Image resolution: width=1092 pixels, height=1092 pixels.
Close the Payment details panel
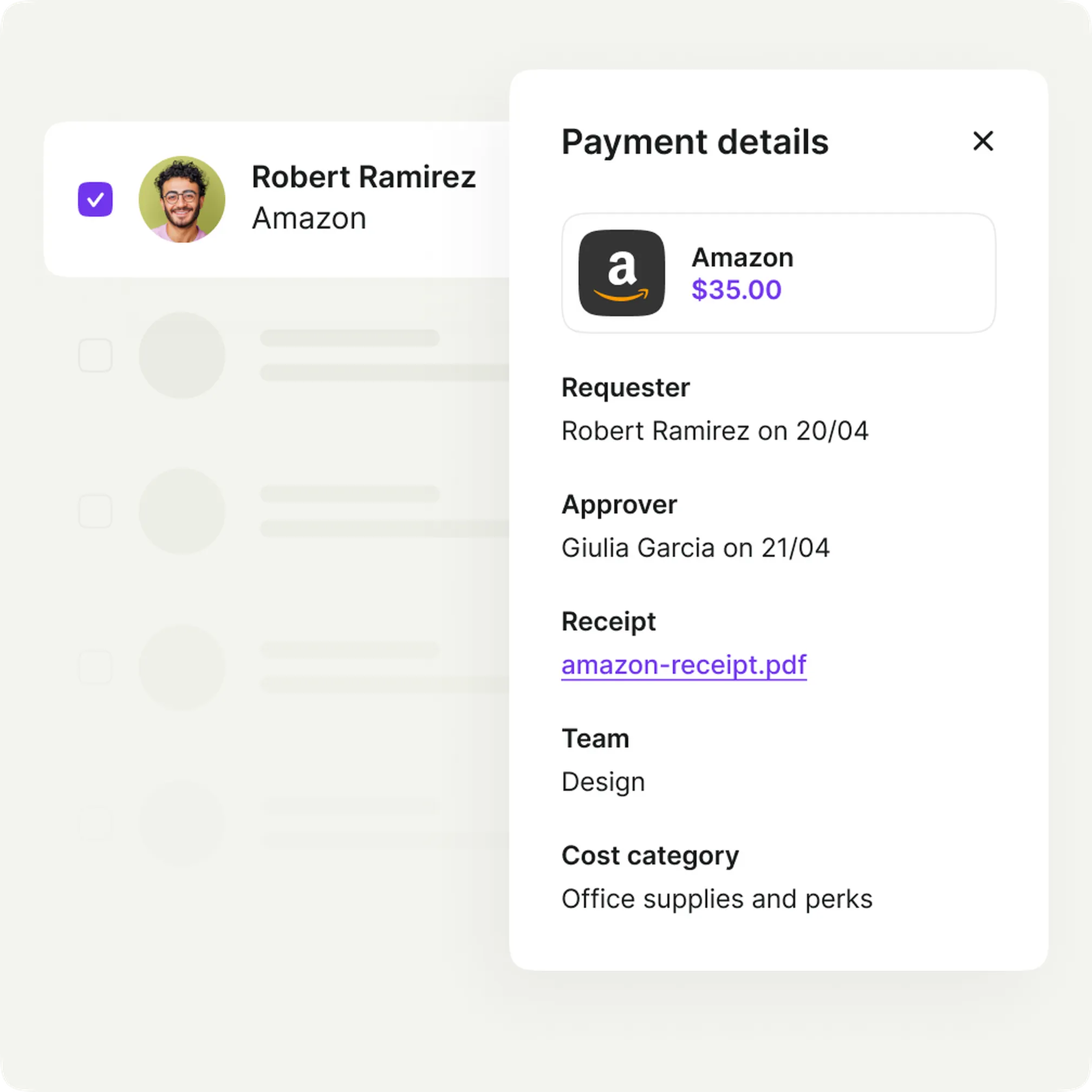coord(983,141)
